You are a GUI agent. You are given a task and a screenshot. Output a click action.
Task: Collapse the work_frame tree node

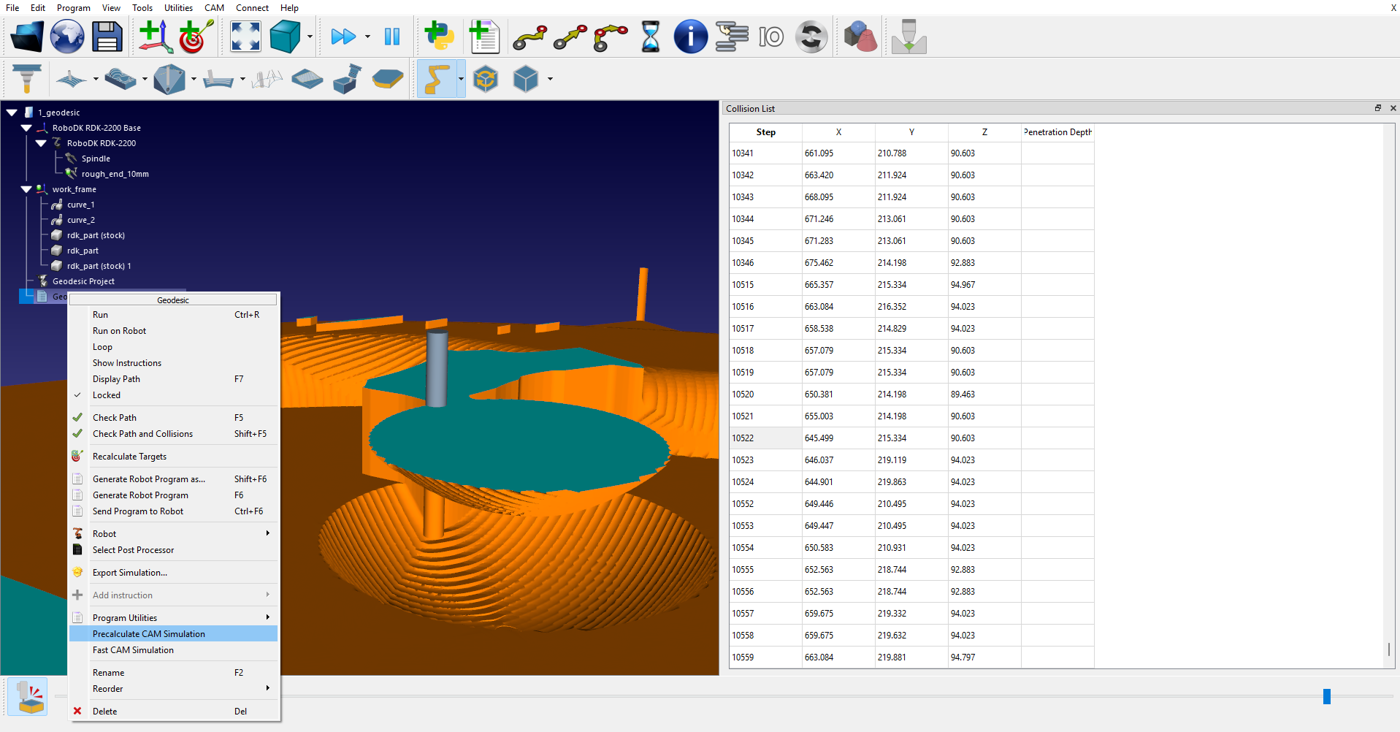tap(26, 189)
